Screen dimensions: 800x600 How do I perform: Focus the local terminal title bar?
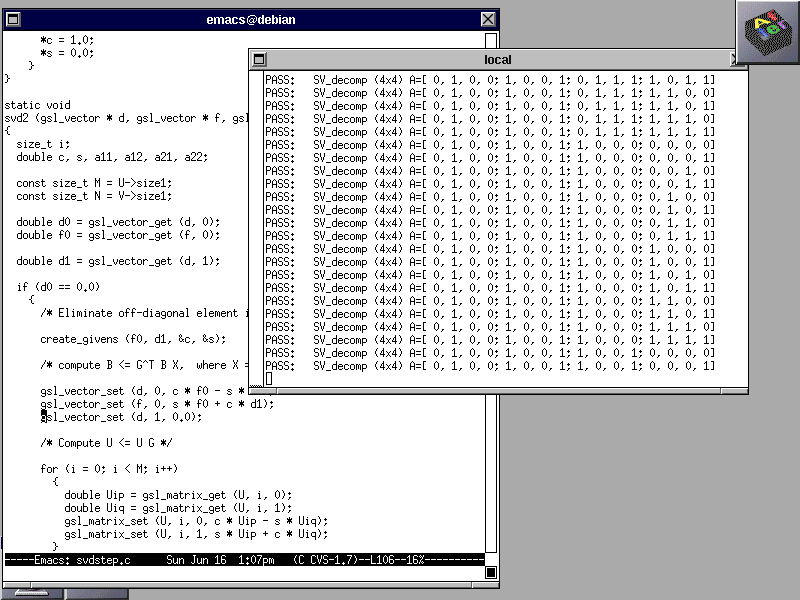tap(497, 60)
